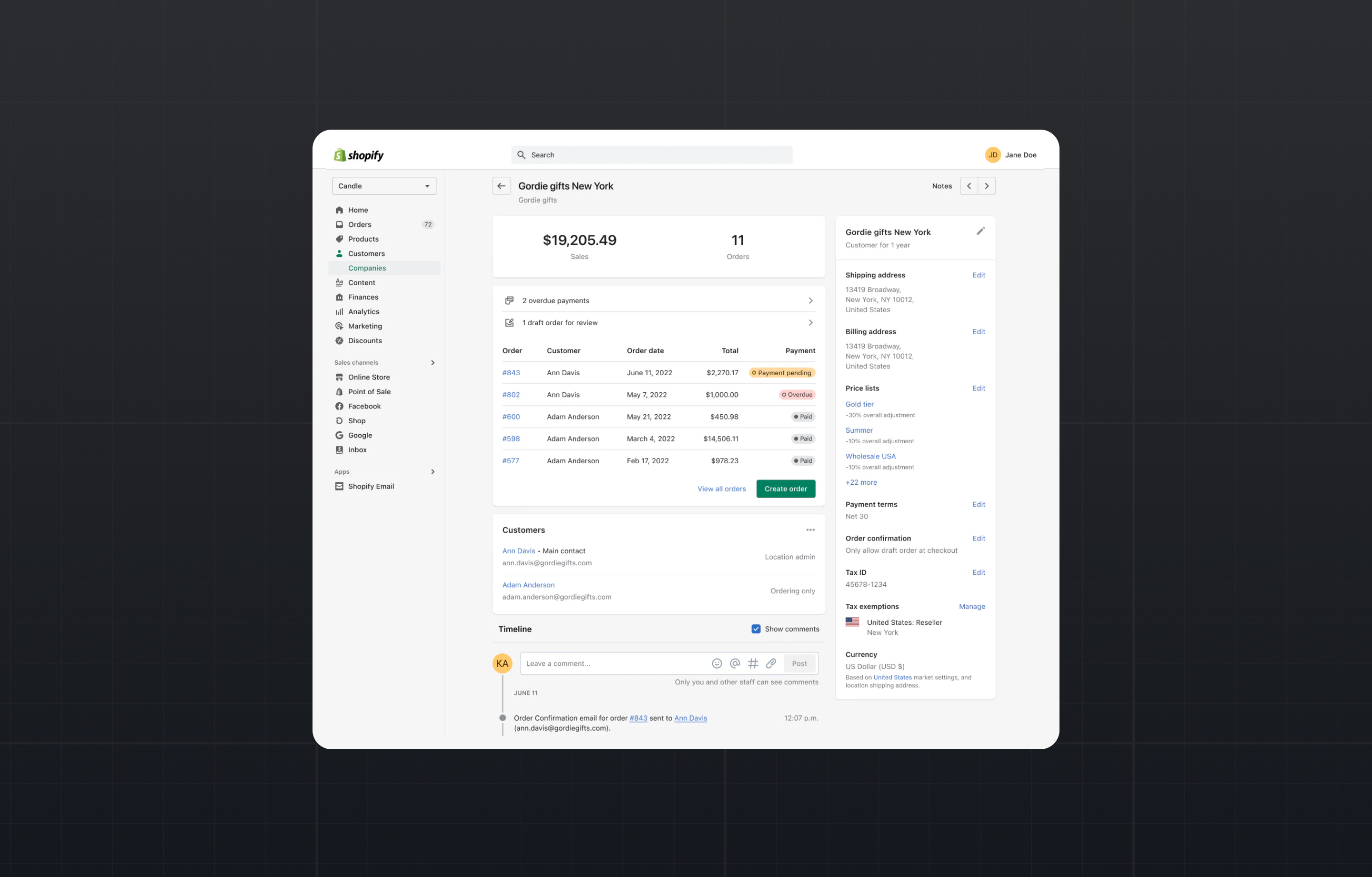Image resolution: width=1372 pixels, height=877 pixels.
Task: Click the Products tag icon
Action: (339, 239)
